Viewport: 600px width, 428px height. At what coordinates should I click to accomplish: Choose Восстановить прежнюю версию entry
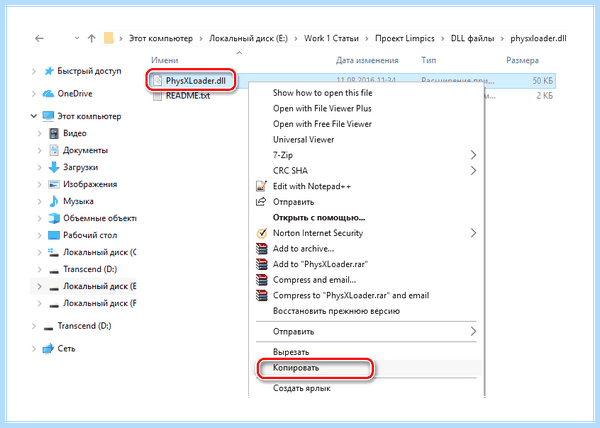[x=336, y=311]
